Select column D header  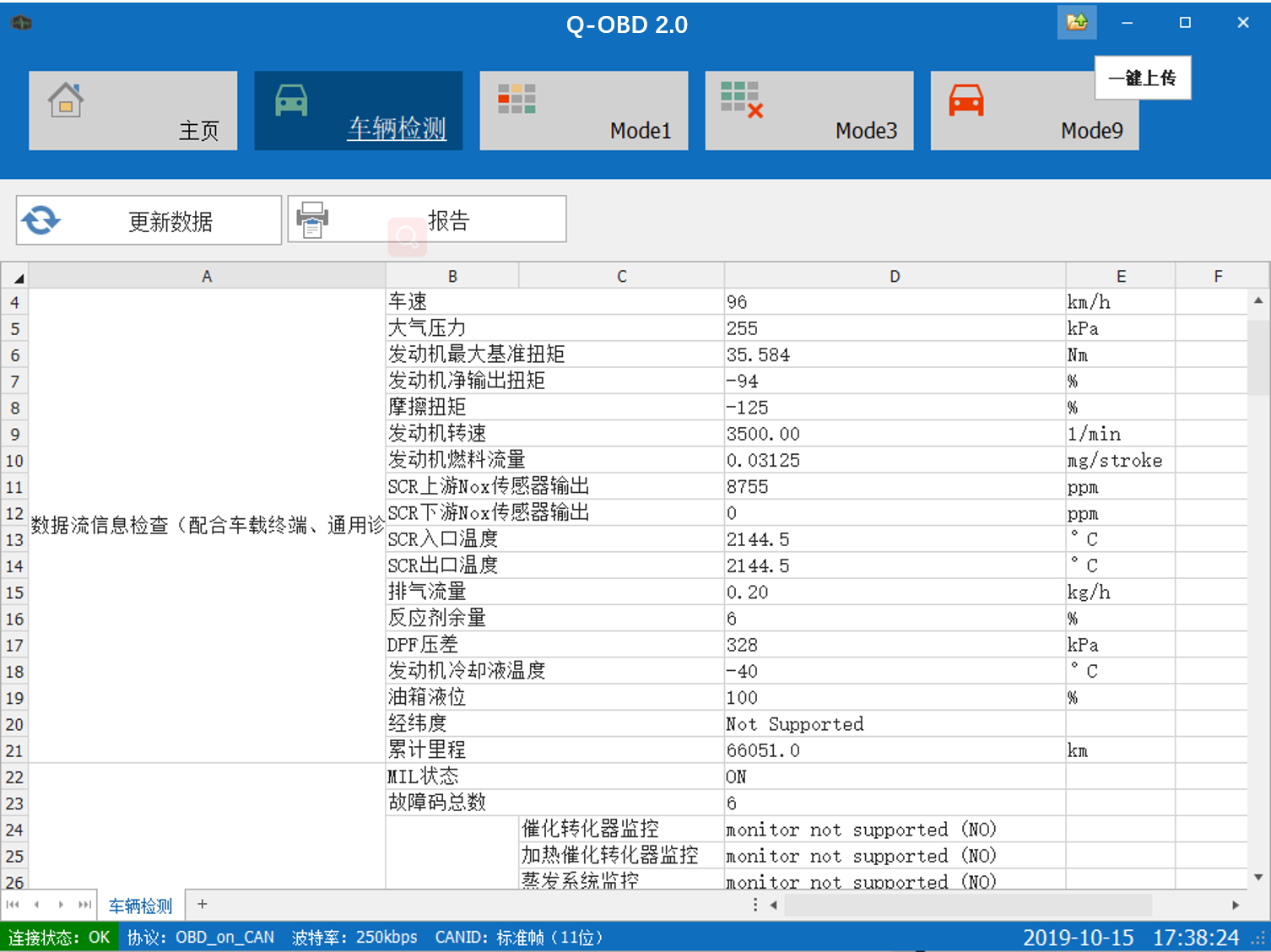pos(895,276)
